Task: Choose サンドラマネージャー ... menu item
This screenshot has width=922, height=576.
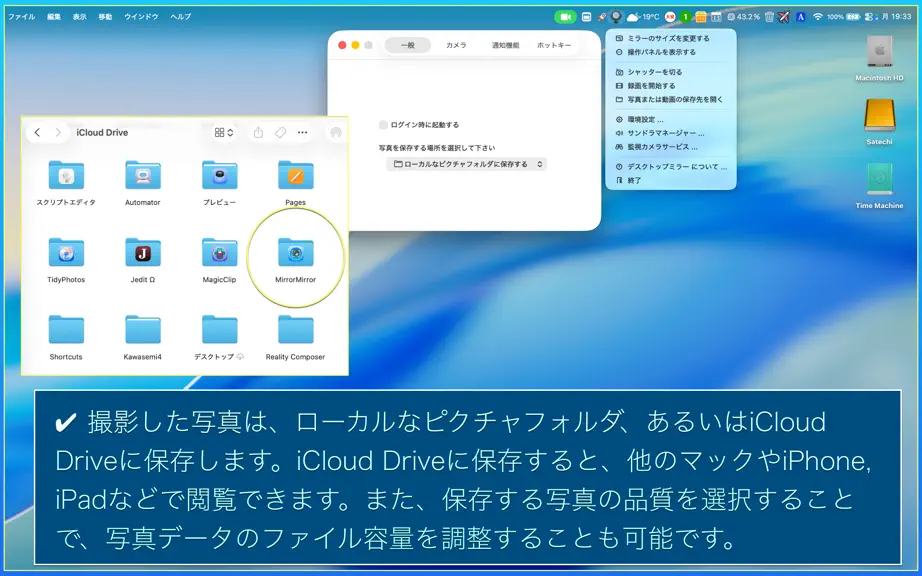Action: [x=671, y=133]
